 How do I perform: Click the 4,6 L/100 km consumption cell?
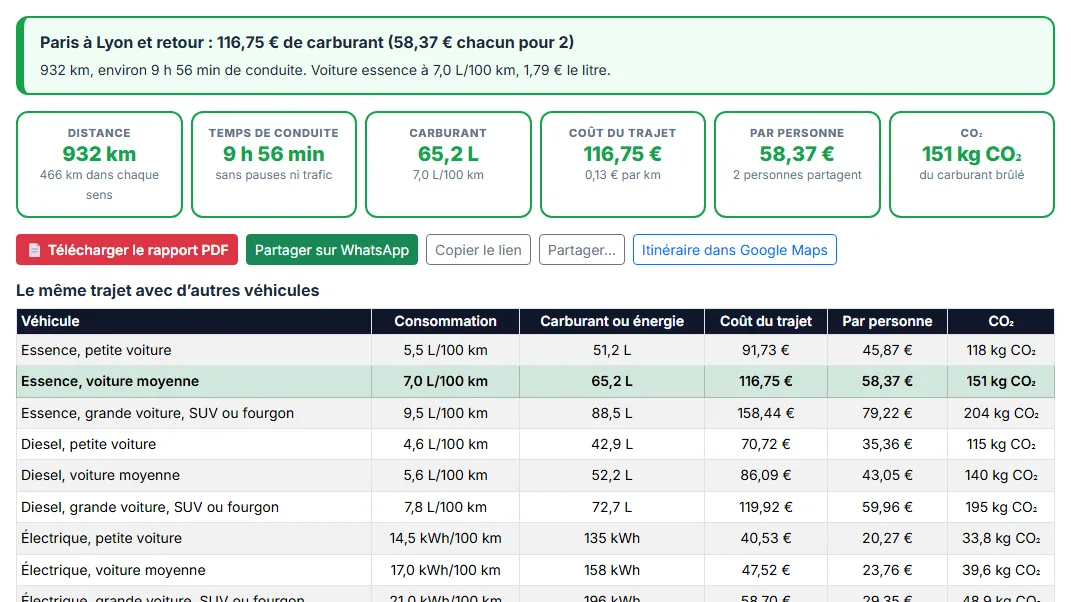click(x=445, y=444)
